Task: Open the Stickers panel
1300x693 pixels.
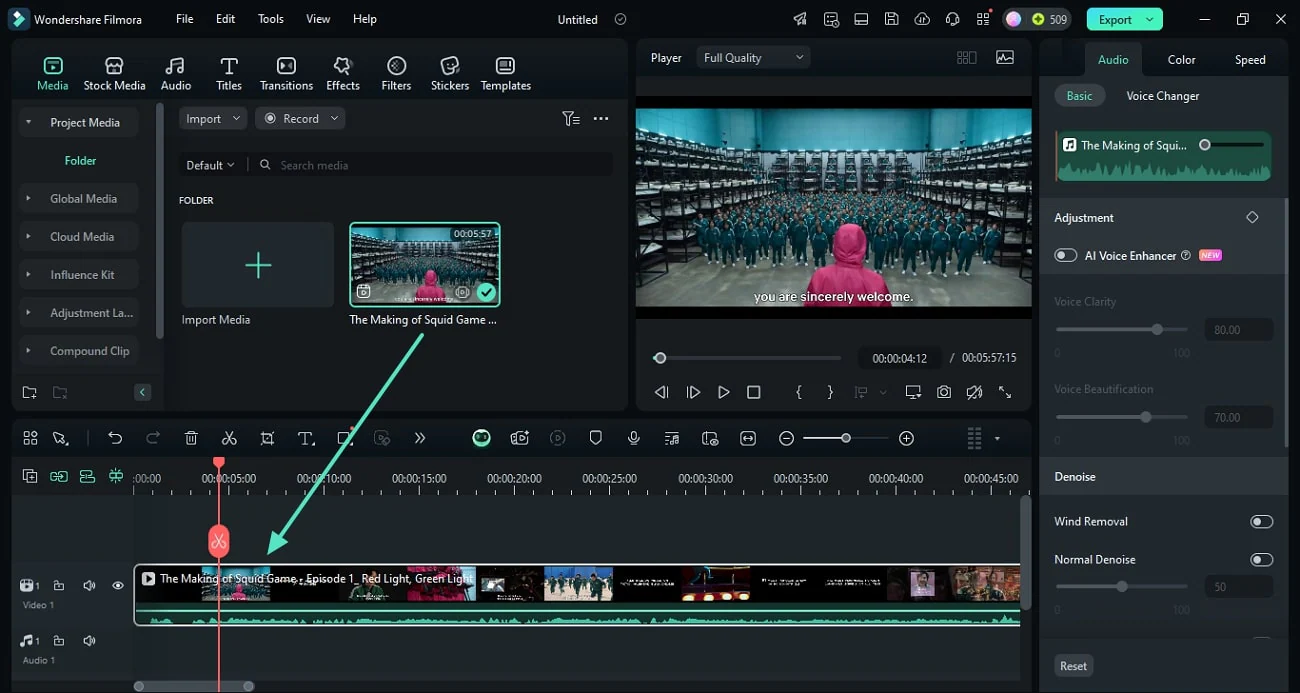Action: tap(450, 74)
